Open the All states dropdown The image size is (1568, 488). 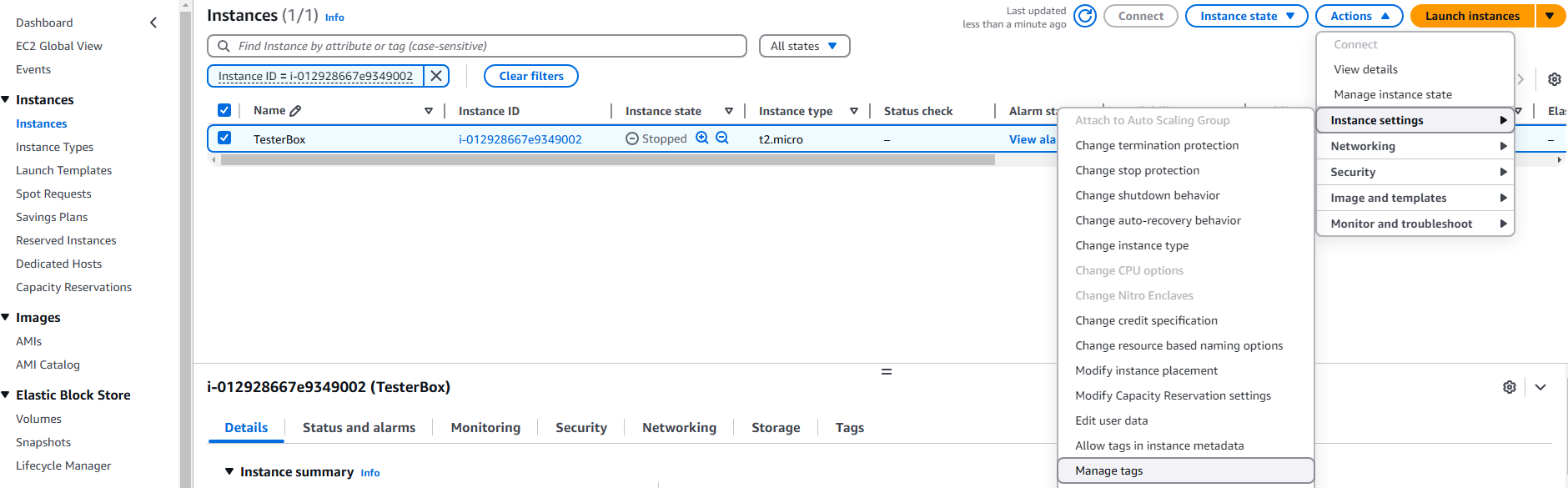click(804, 46)
